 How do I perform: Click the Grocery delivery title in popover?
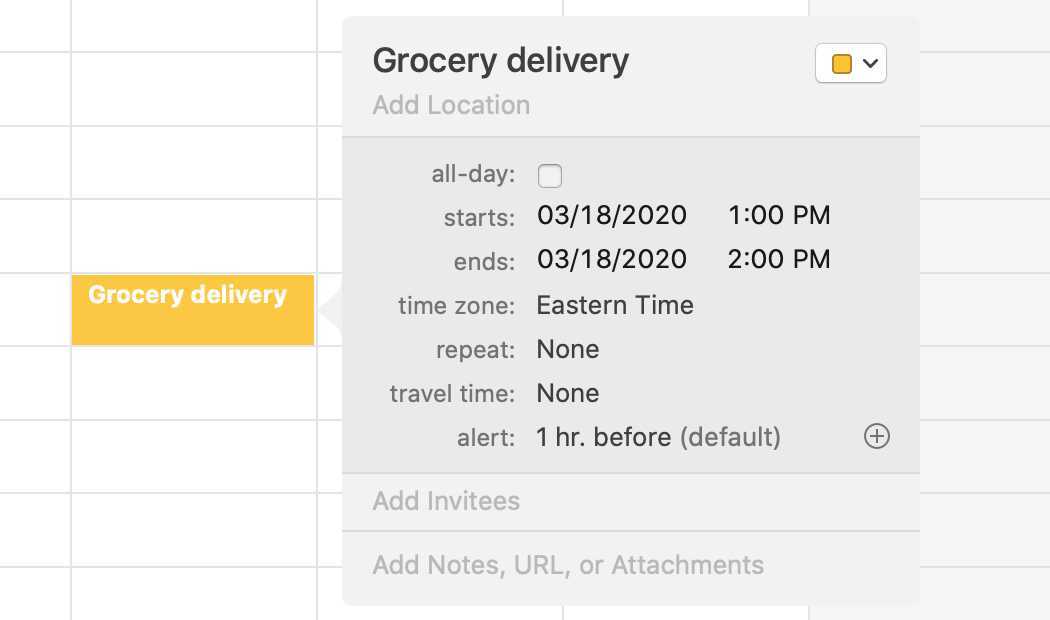click(x=500, y=61)
